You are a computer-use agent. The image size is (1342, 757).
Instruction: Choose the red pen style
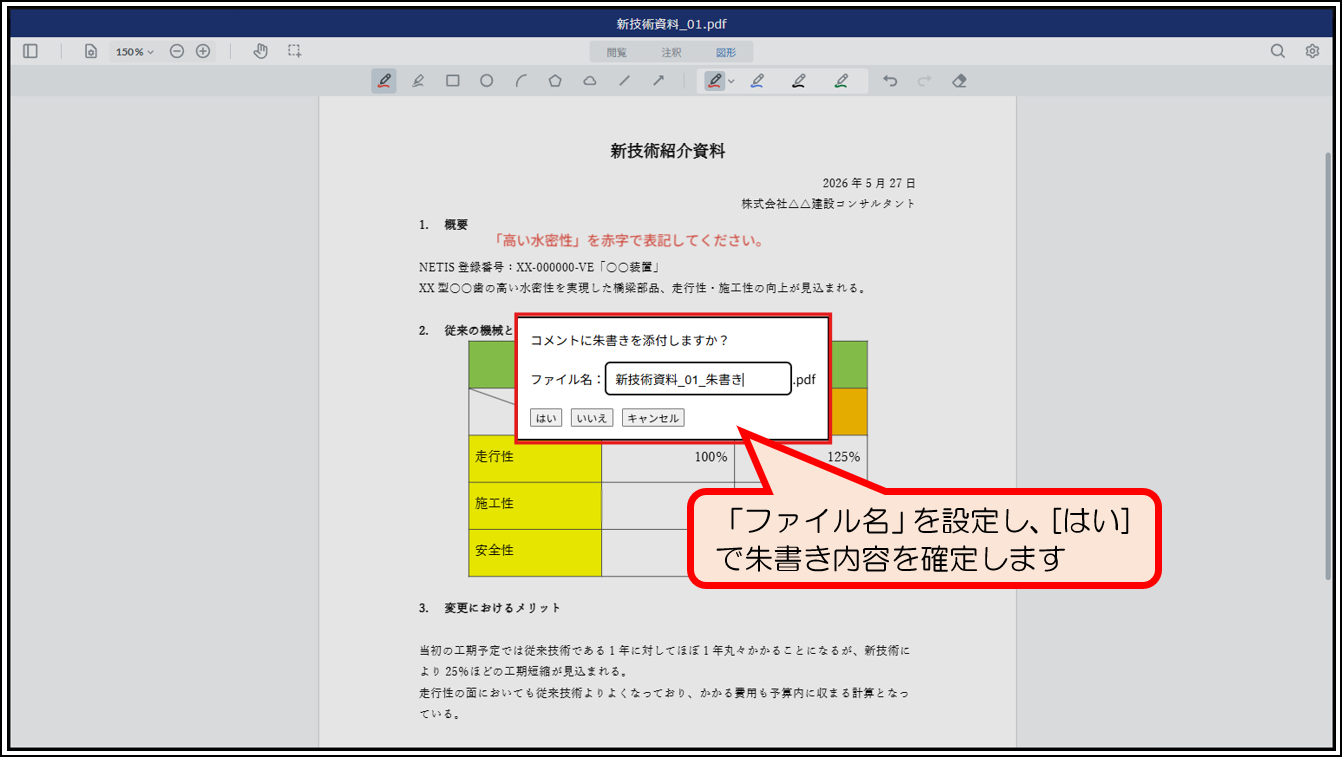[x=714, y=81]
